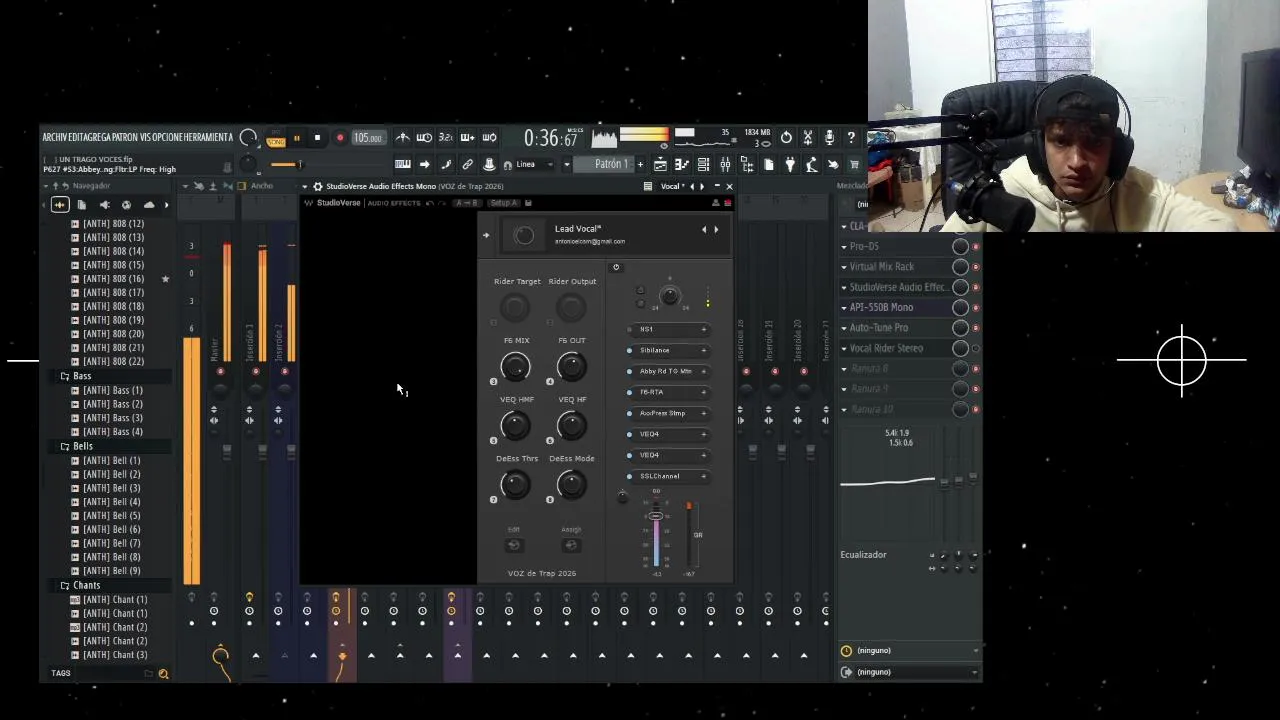Open the channel rack icon
This screenshot has width=1280, height=720.
click(703, 165)
